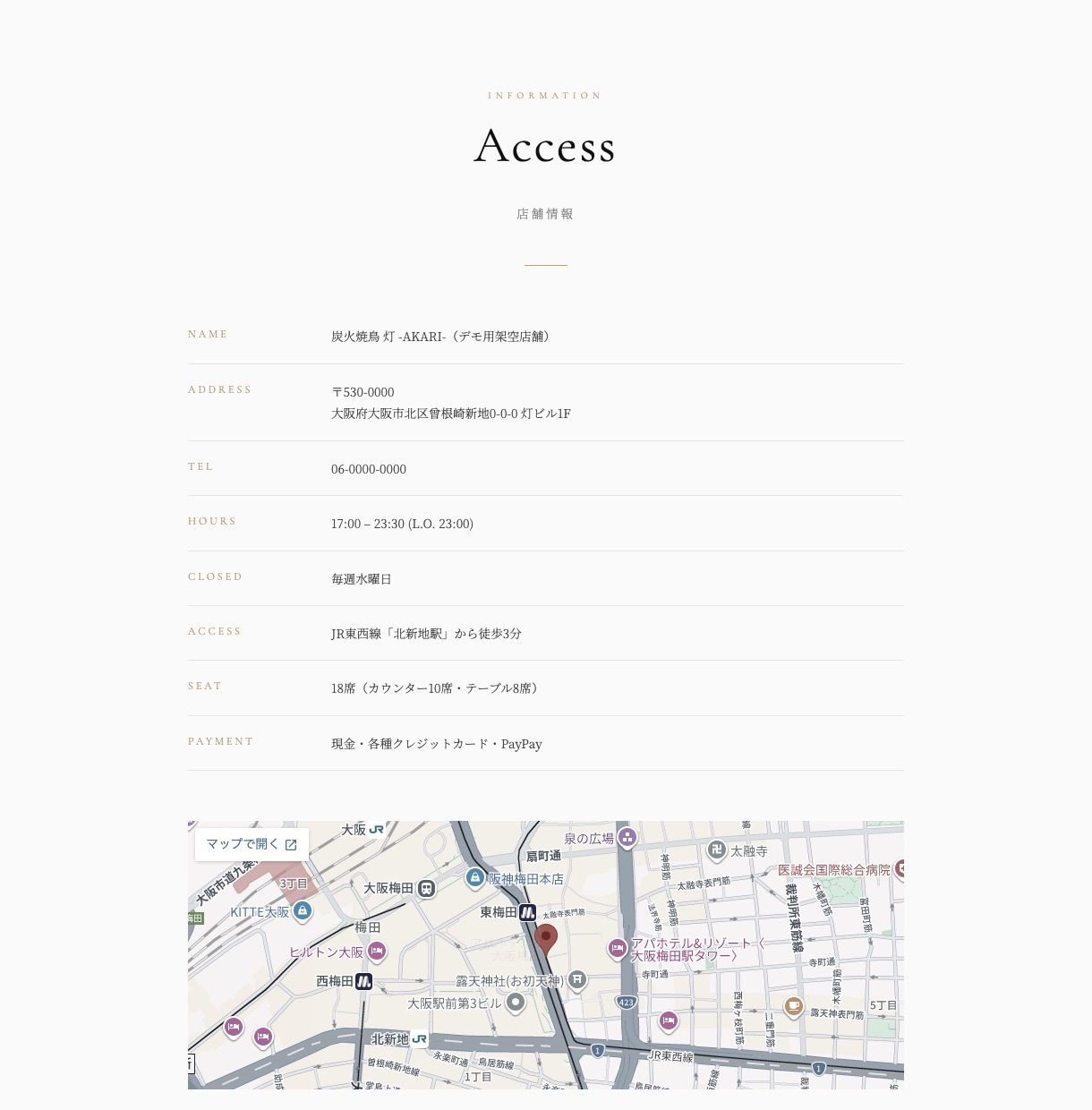Click the route 423 shield on map
The image size is (1092, 1110).
(627, 1003)
